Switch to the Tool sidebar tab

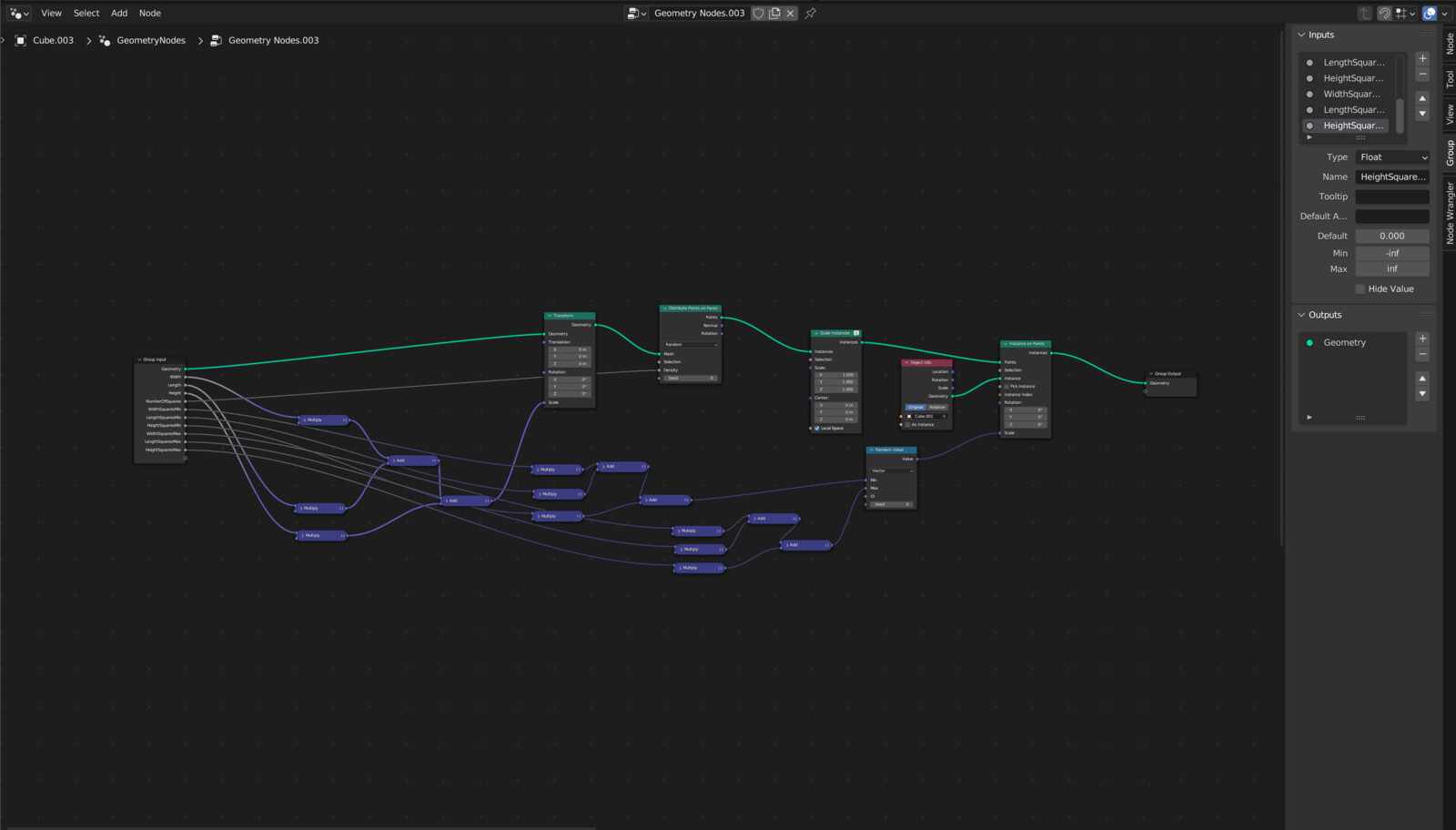click(1450, 79)
